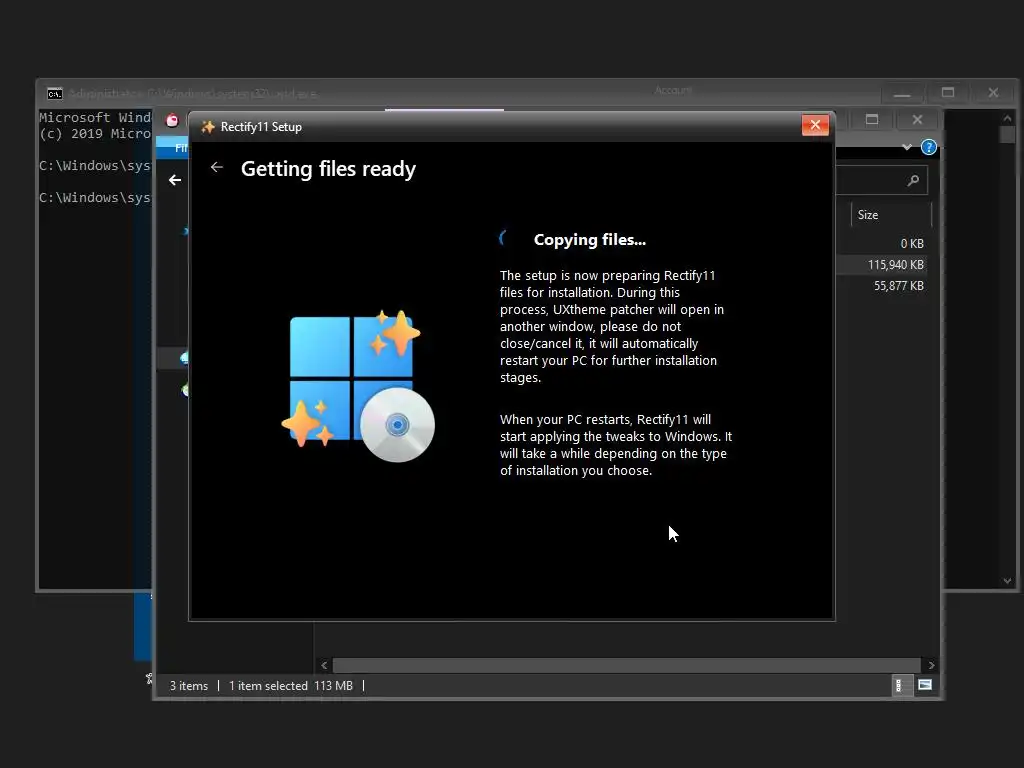Close the Command Prompt window
Image resolution: width=1024 pixels, height=768 pixels.
993,93
